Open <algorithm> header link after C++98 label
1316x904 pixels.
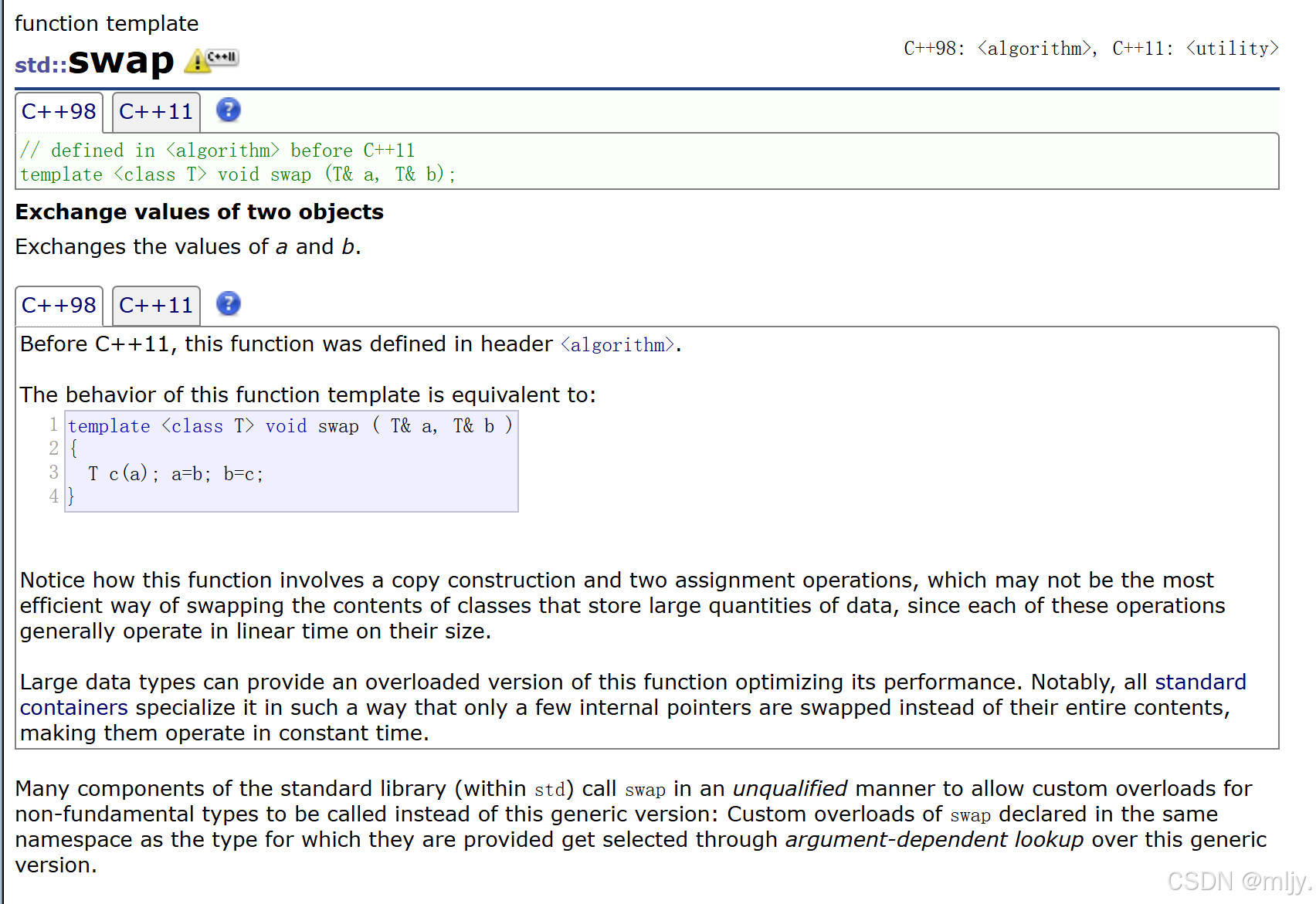1034,49
